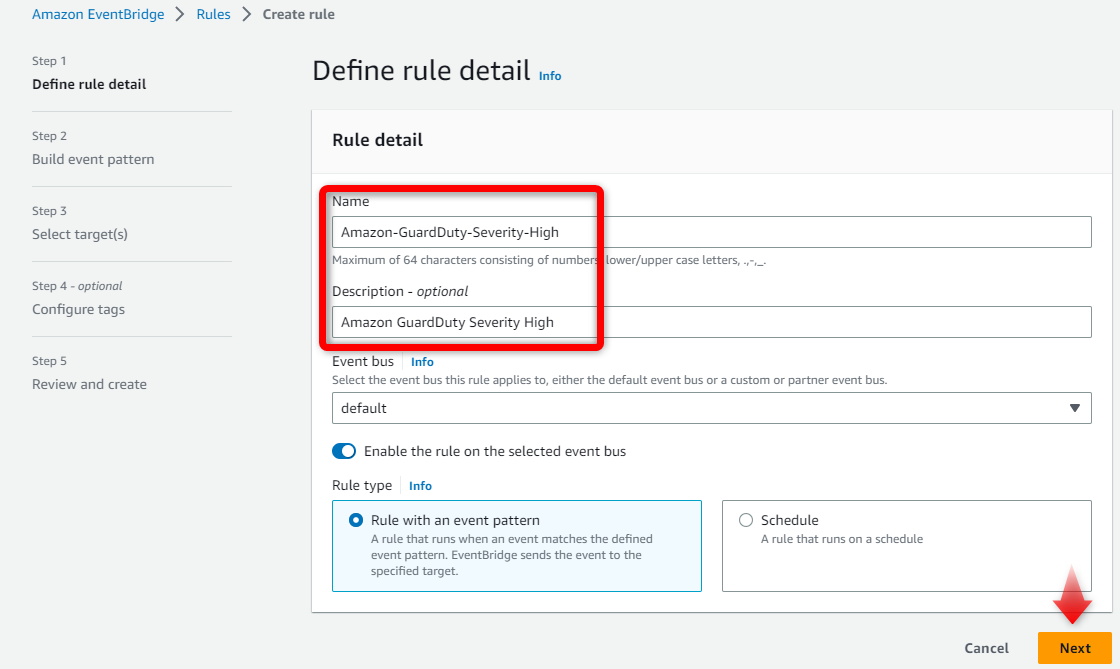The image size is (1120, 669).
Task: Select the Schedule rule type radio
Action: (746, 520)
